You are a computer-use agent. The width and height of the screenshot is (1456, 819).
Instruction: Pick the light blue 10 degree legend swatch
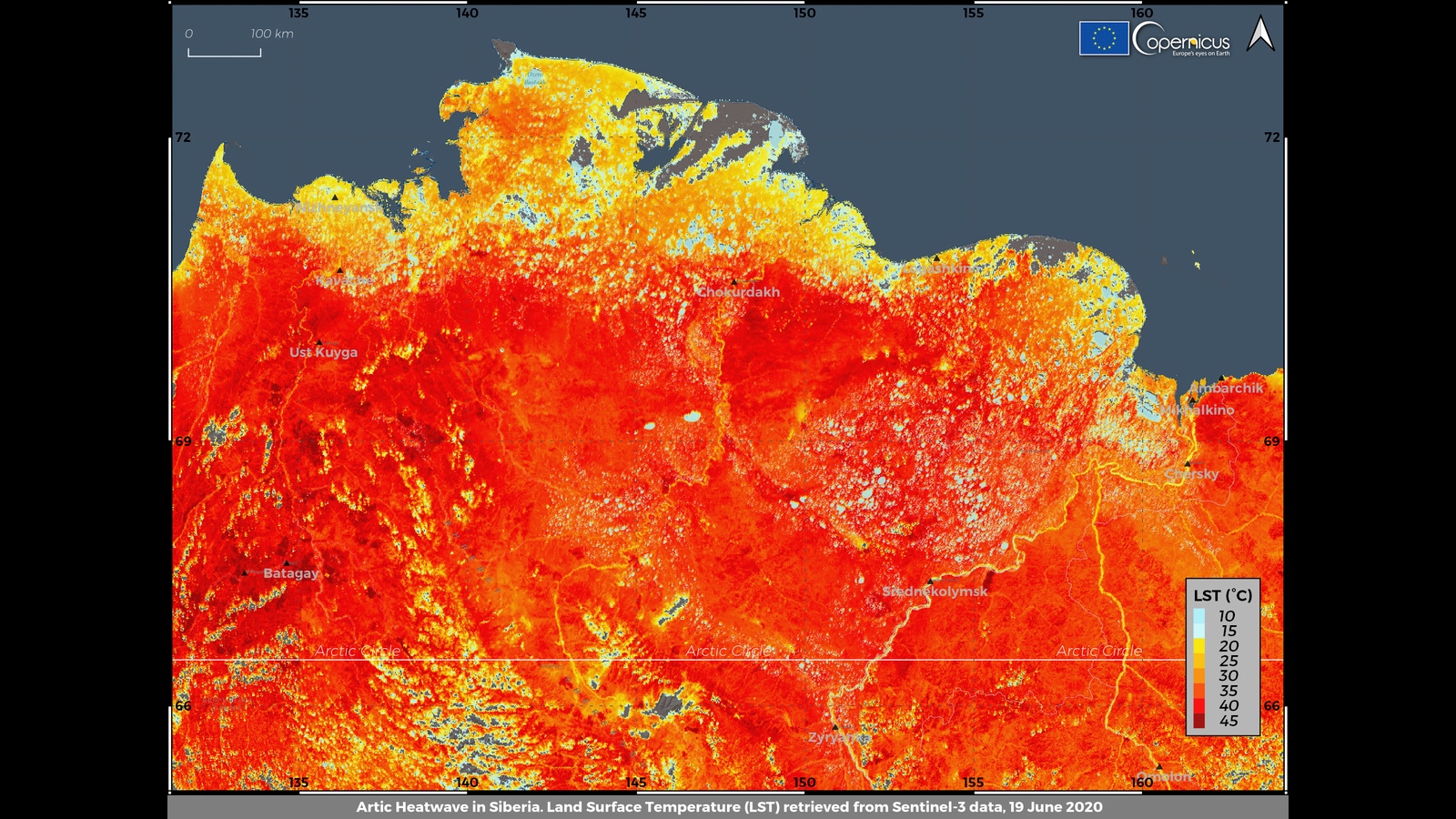[1199, 616]
